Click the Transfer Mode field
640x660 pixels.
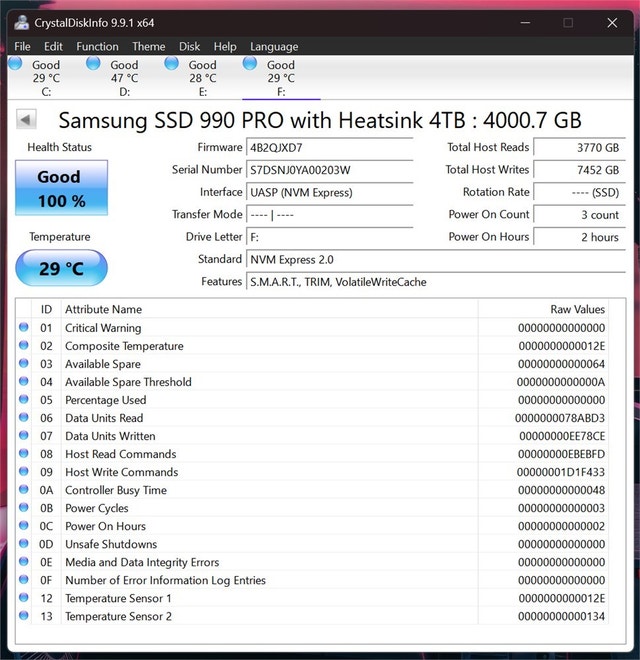[329, 215]
